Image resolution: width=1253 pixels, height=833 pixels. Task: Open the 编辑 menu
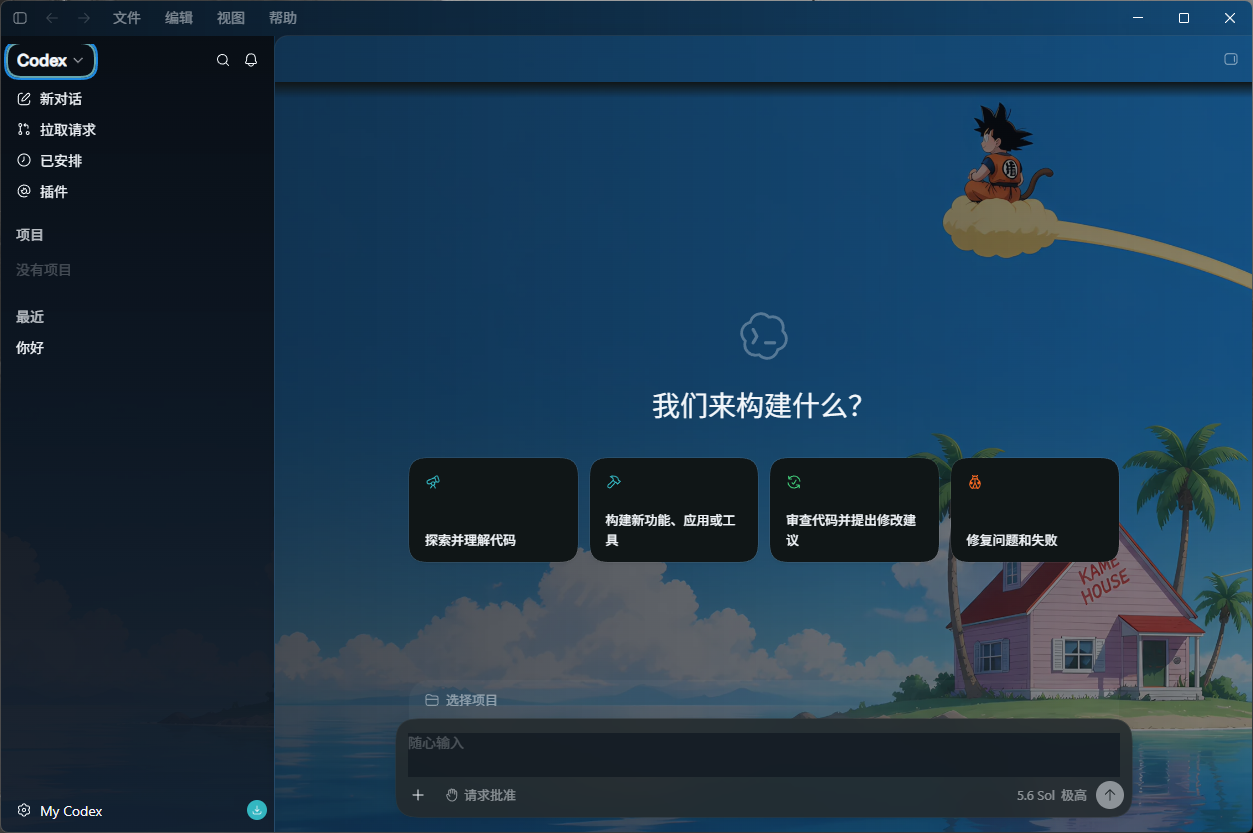(179, 18)
